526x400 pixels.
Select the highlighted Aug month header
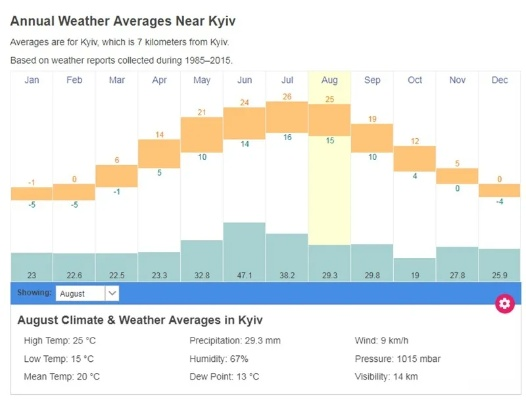[x=329, y=80]
